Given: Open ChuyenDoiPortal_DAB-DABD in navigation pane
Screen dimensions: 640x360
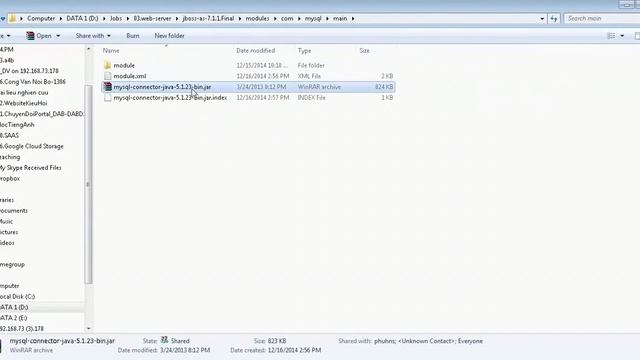Looking at the screenshot, I should point(42,114).
